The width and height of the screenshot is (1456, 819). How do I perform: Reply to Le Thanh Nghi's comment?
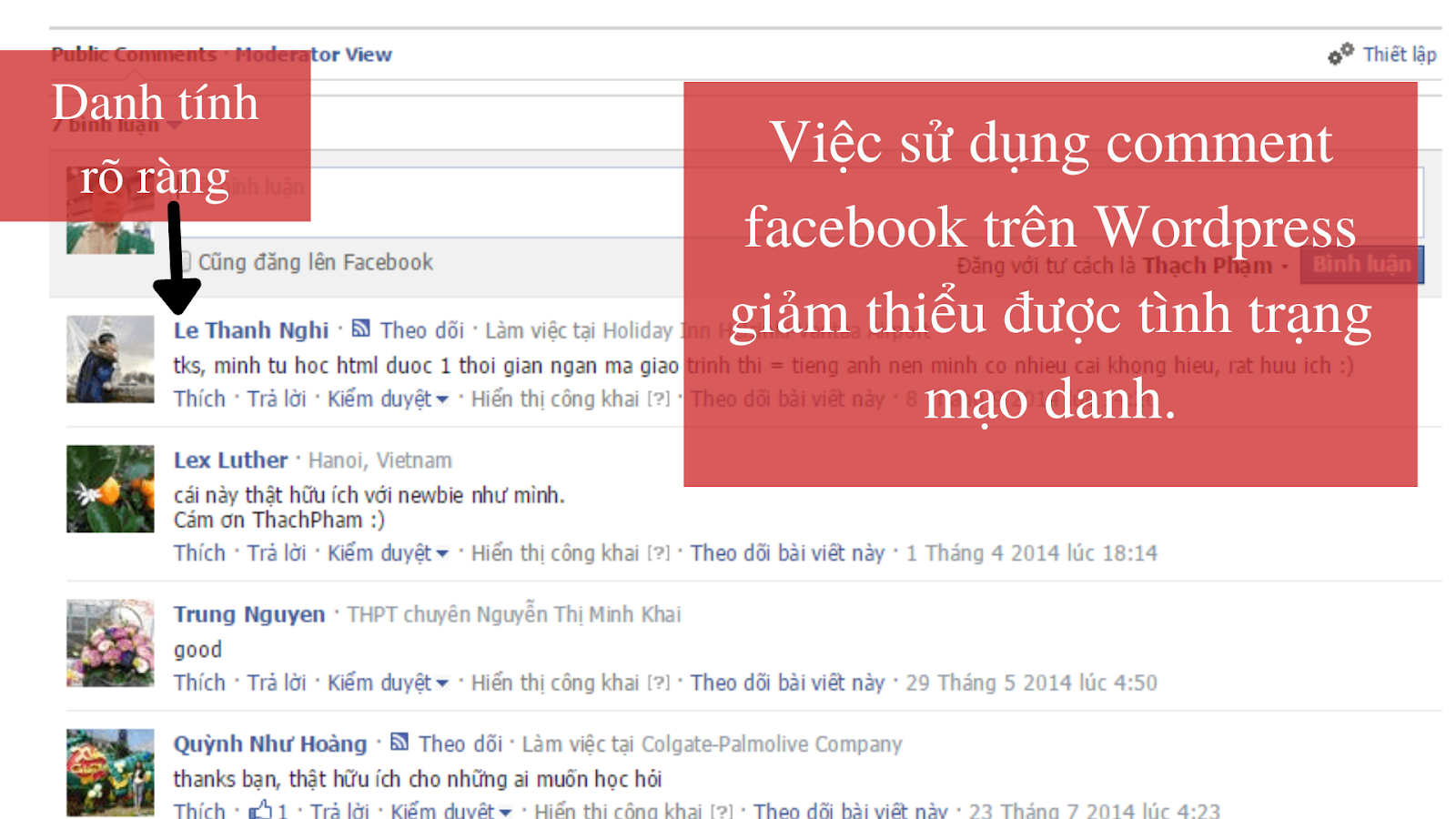277,399
